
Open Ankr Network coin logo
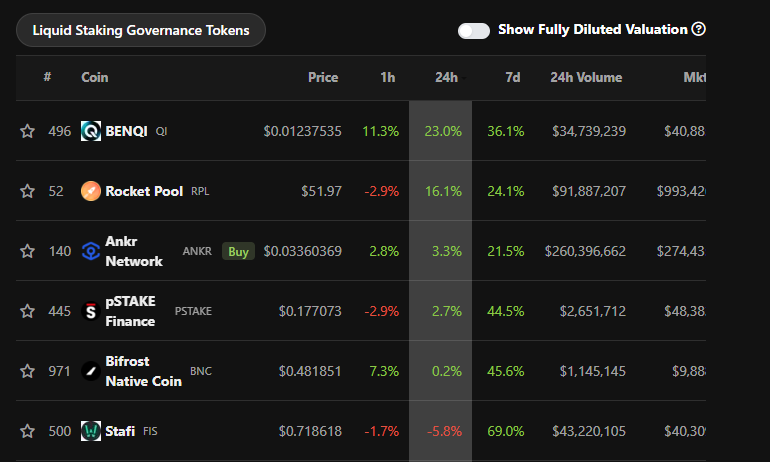tap(91, 251)
